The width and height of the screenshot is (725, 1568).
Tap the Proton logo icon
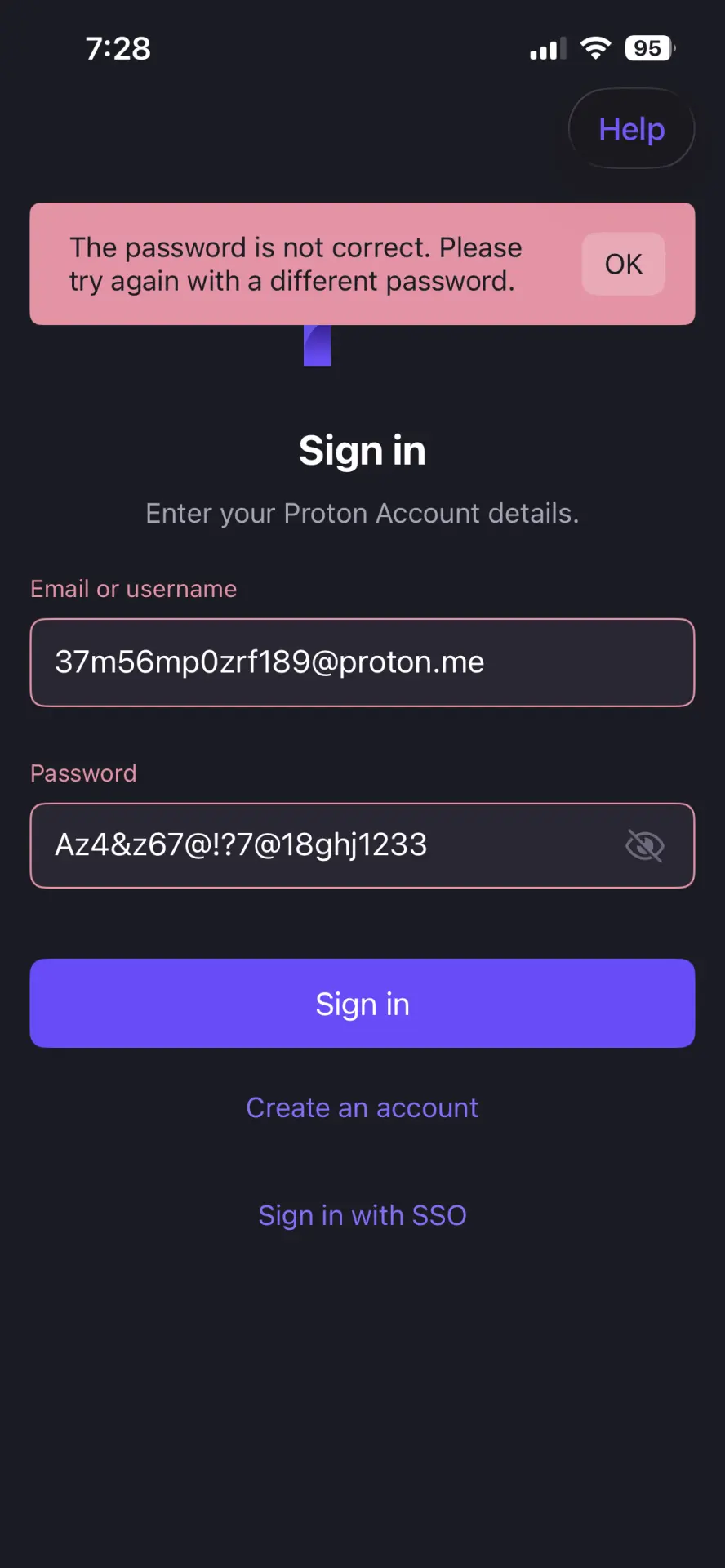tap(318, 345)
